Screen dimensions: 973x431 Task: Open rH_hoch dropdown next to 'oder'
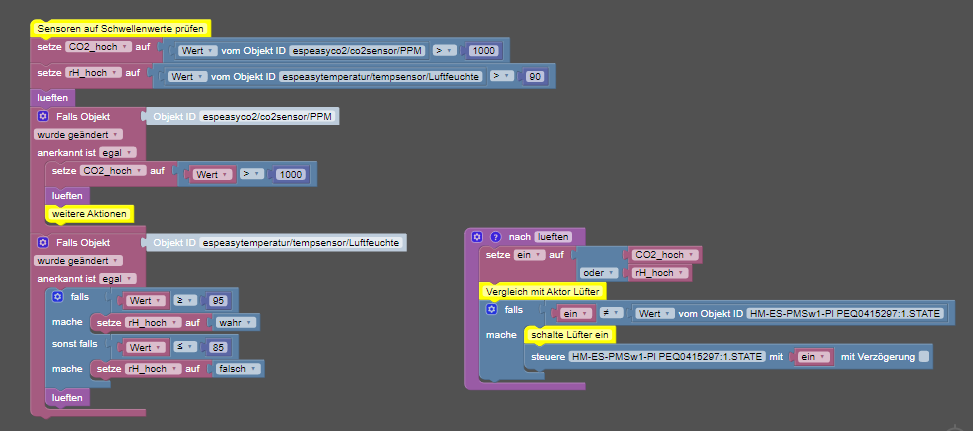(x=660, y=273)
